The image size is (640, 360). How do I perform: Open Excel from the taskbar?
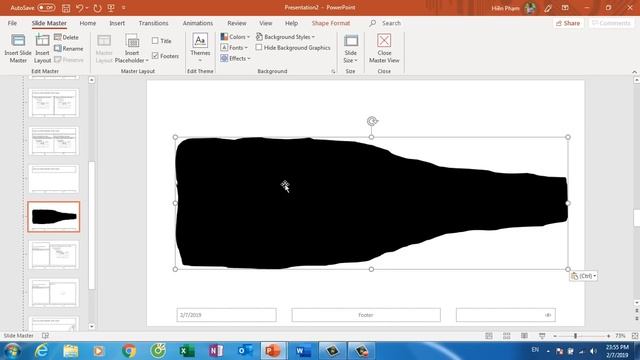click(x=187, y=351)
